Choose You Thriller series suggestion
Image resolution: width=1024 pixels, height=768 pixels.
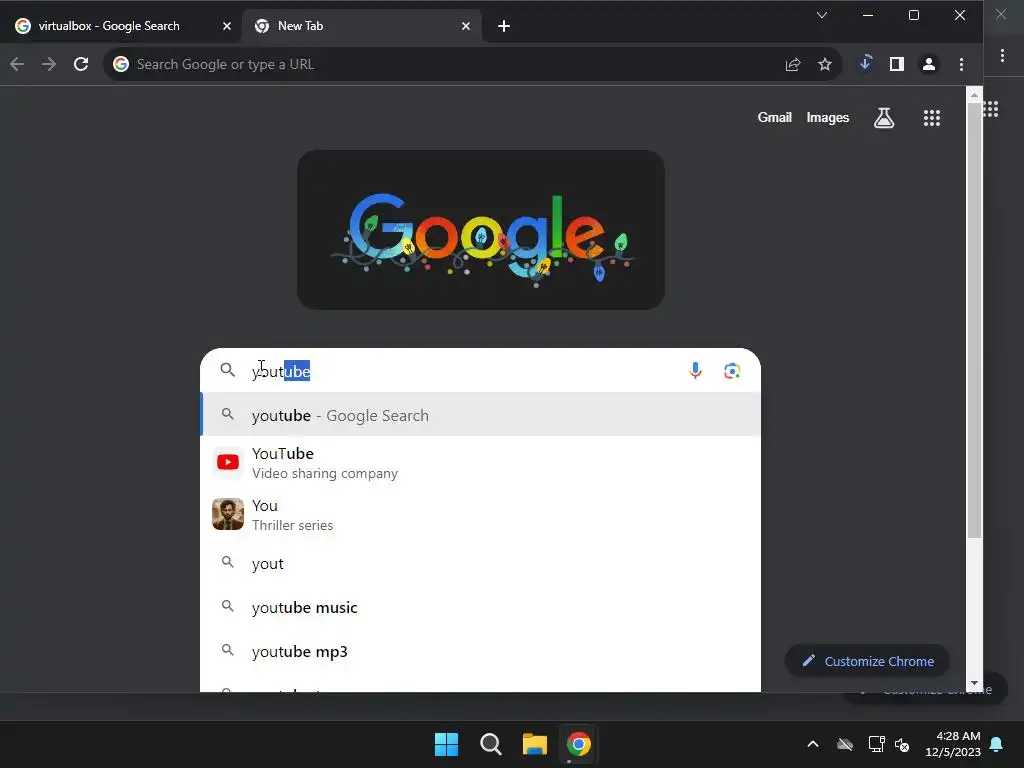[481, 515]
